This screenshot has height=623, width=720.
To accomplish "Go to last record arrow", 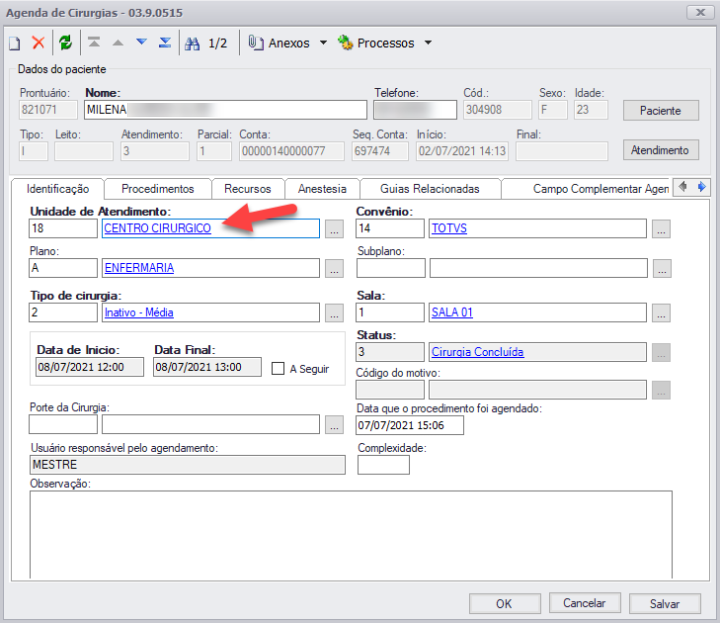I will click(165, 43).
